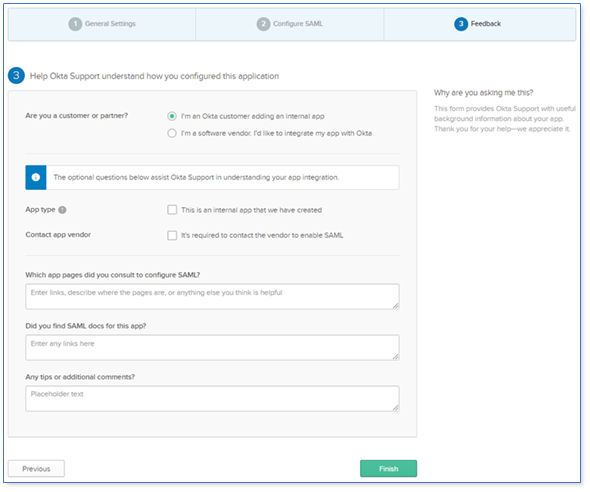Click the 'Help Okta Support understand' heading text
Viewport: 590px width, 492px height.
pos(154,76)
